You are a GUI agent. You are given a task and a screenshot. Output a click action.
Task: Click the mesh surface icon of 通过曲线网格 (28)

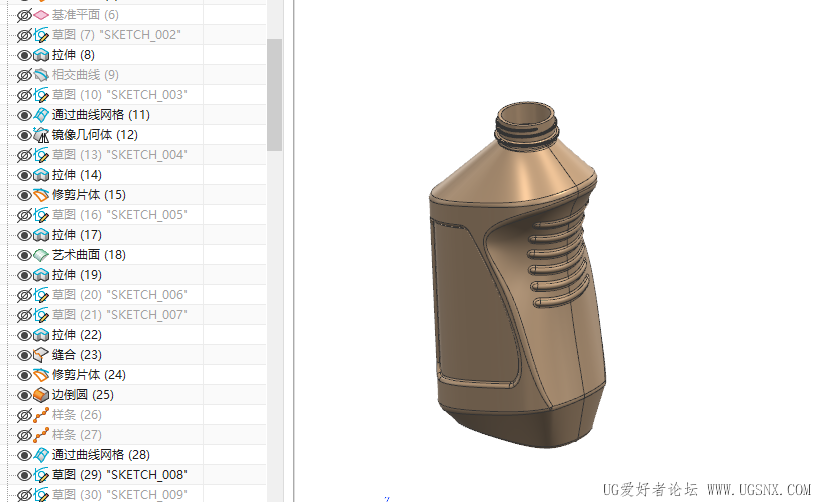pos(41,455)
